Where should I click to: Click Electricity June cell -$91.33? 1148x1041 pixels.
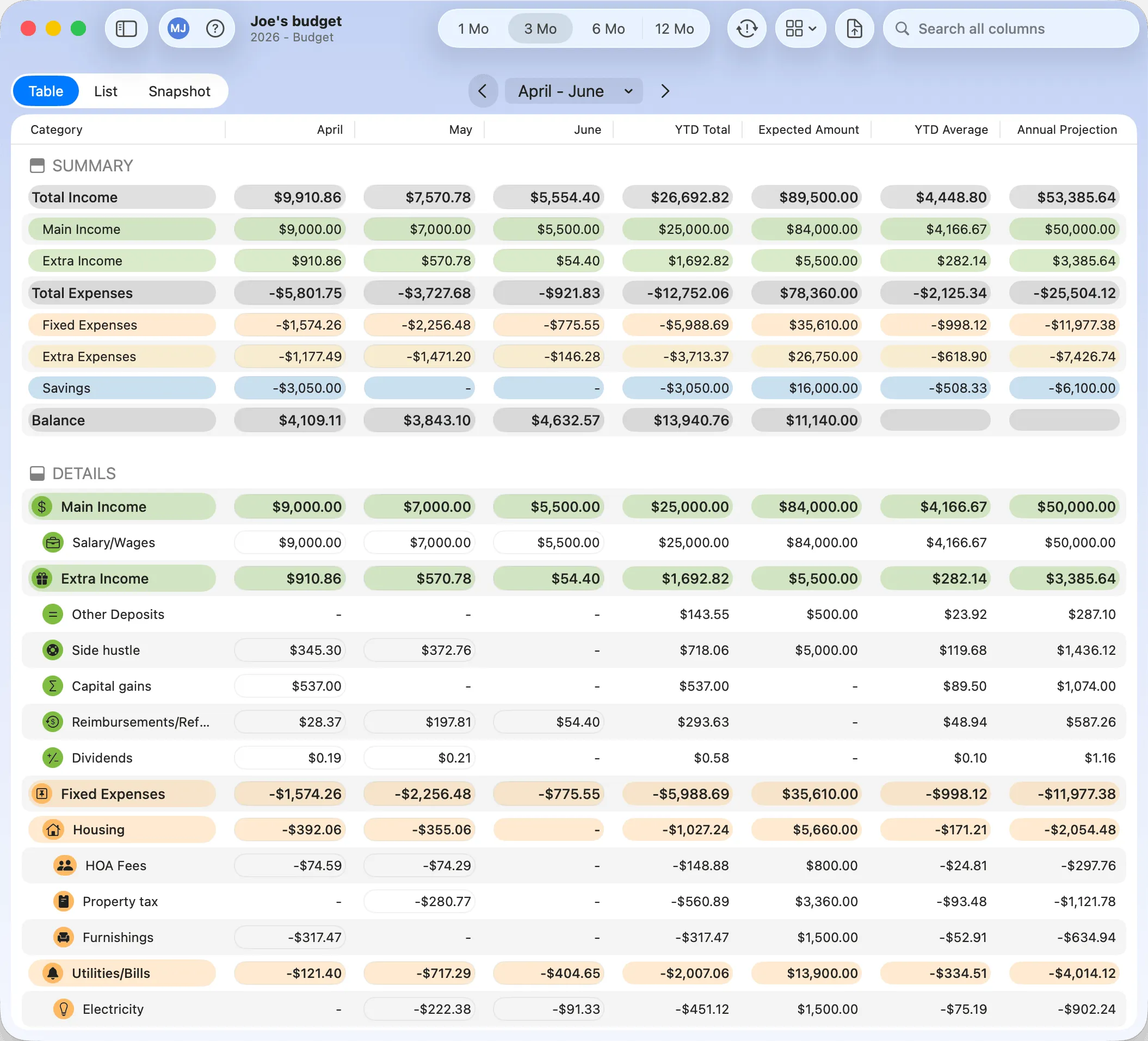[x=548, y=1008]
